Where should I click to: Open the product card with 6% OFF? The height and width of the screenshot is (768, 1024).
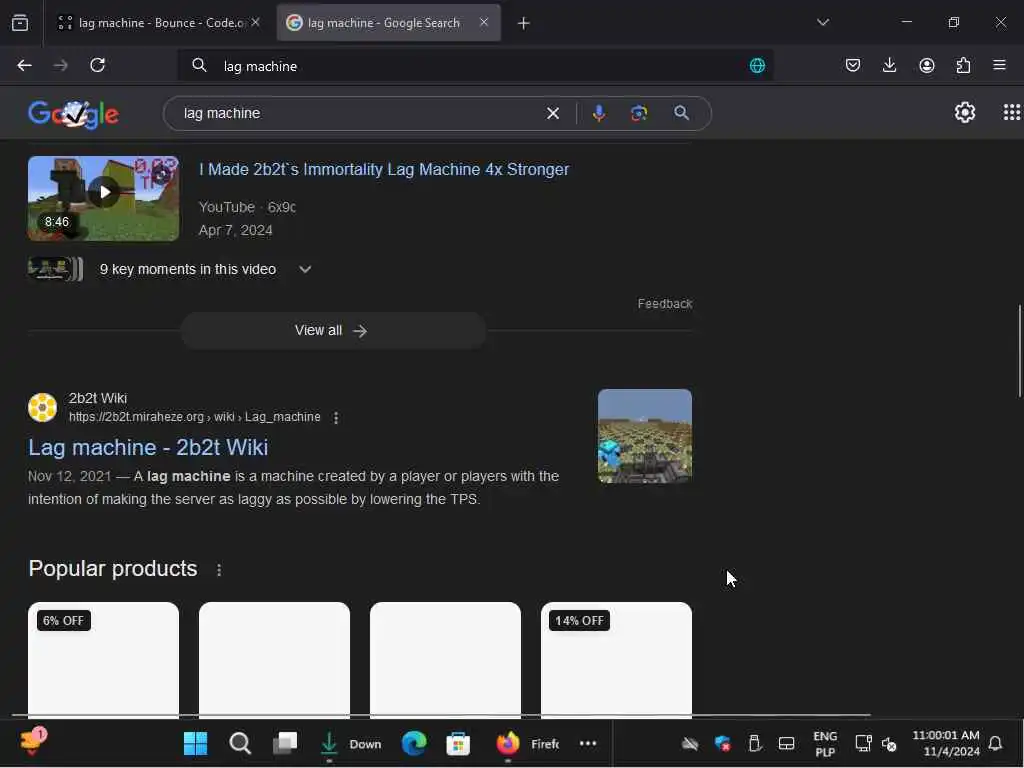coord(103,660)
